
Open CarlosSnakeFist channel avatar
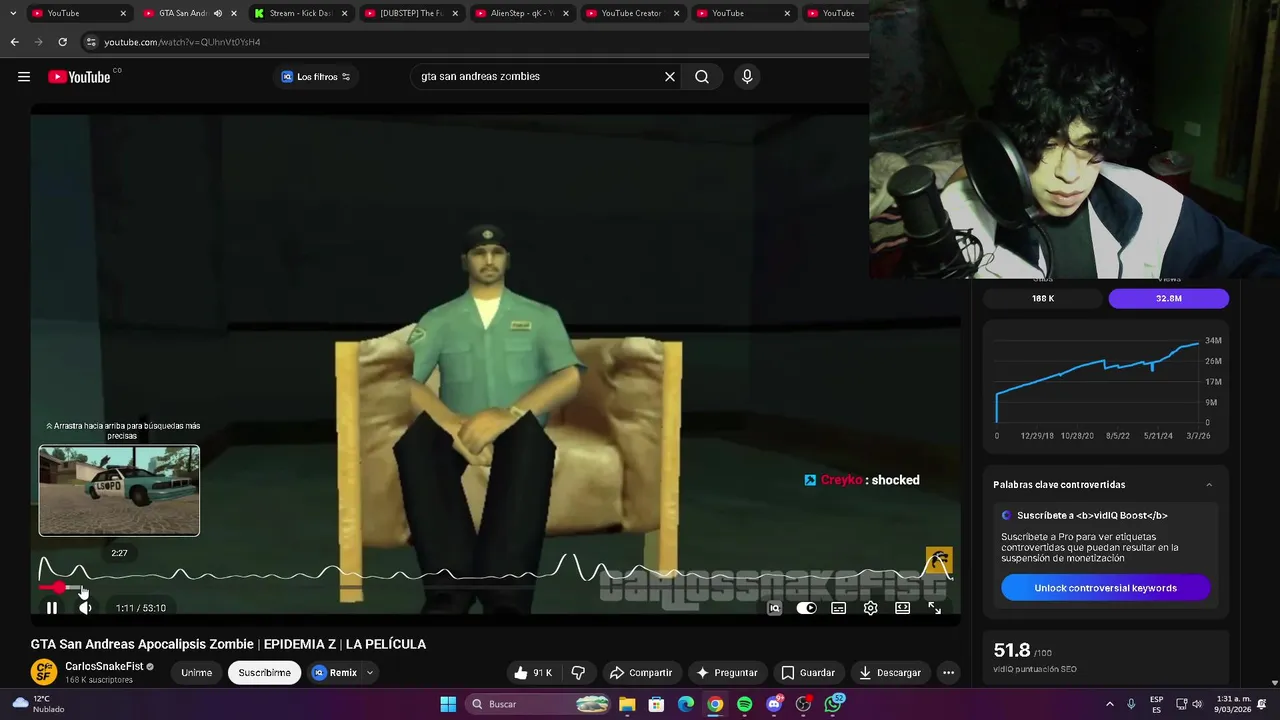[x=44, y=673]
